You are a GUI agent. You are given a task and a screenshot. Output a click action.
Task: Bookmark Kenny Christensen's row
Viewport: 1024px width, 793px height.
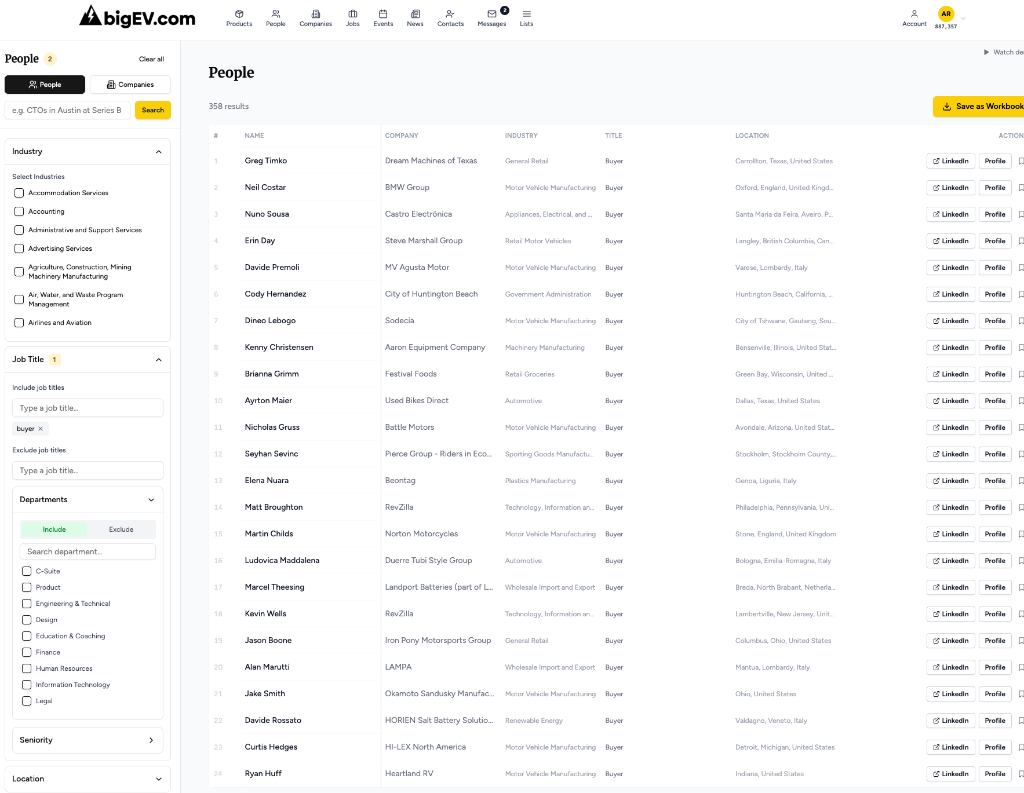[x=1021, y=348]
